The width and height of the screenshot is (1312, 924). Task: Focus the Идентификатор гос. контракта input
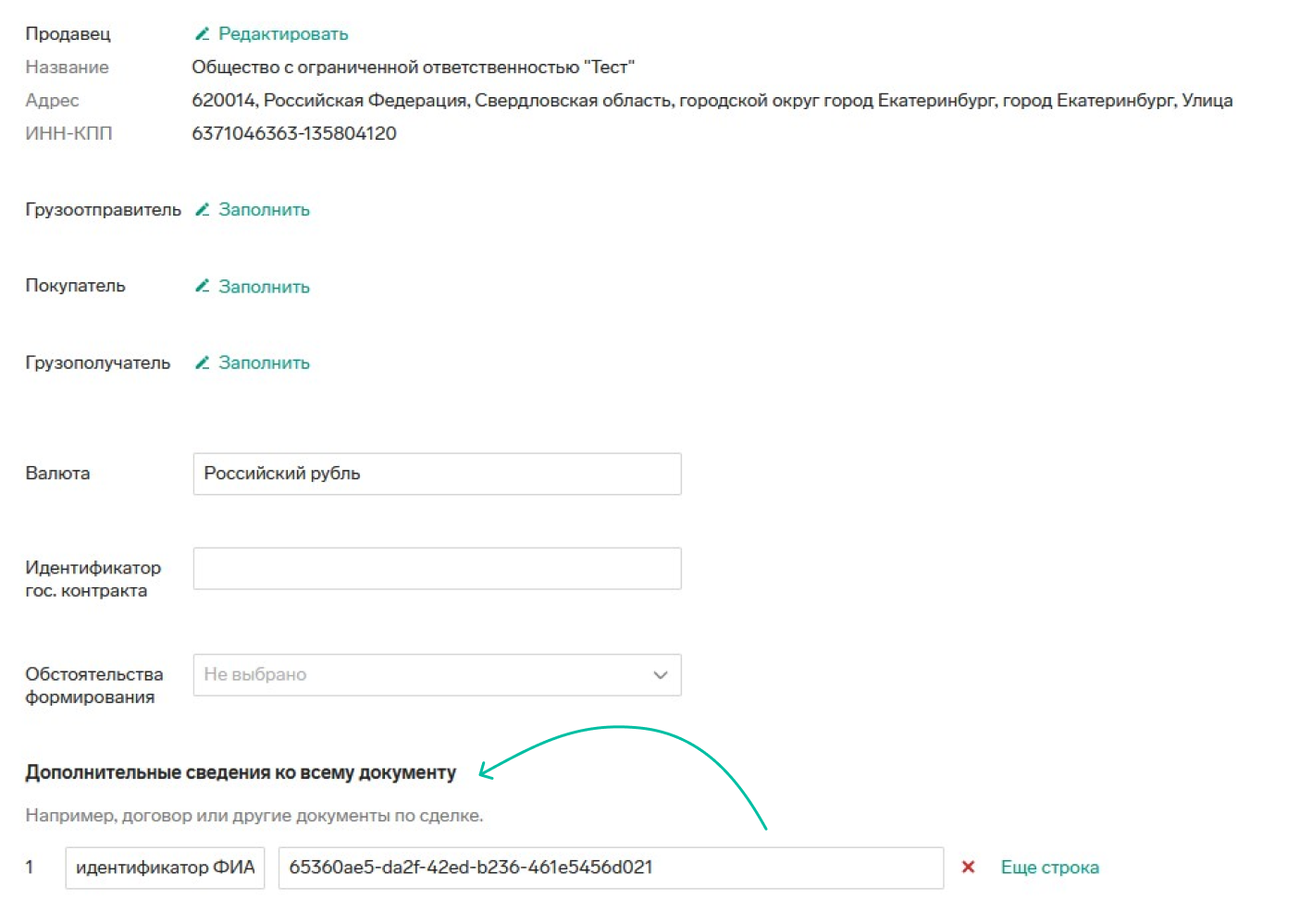coord(437,569)
